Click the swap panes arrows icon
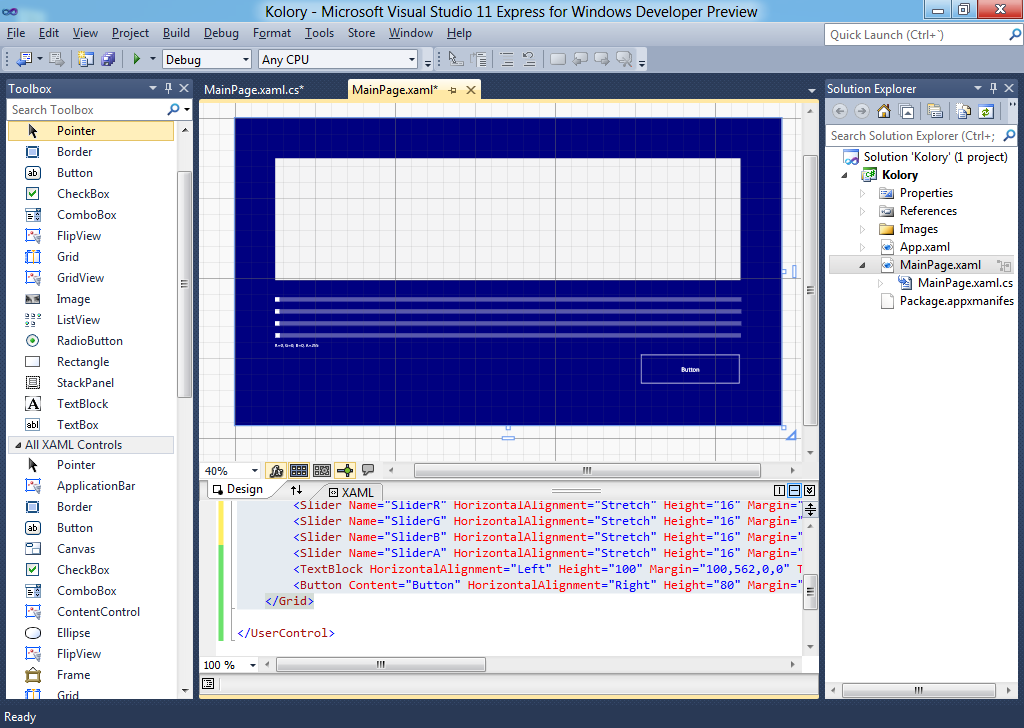 pyautogui.click(x=296, y=491)
